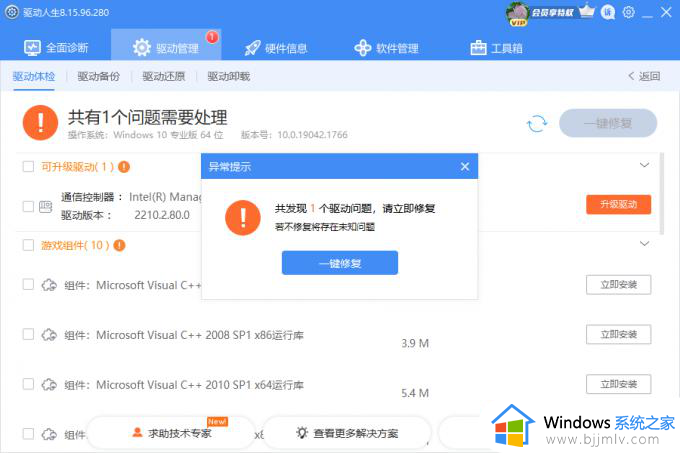Collapse the 可升级驱动 section chevron
The image size is (680, 453).
644,165
